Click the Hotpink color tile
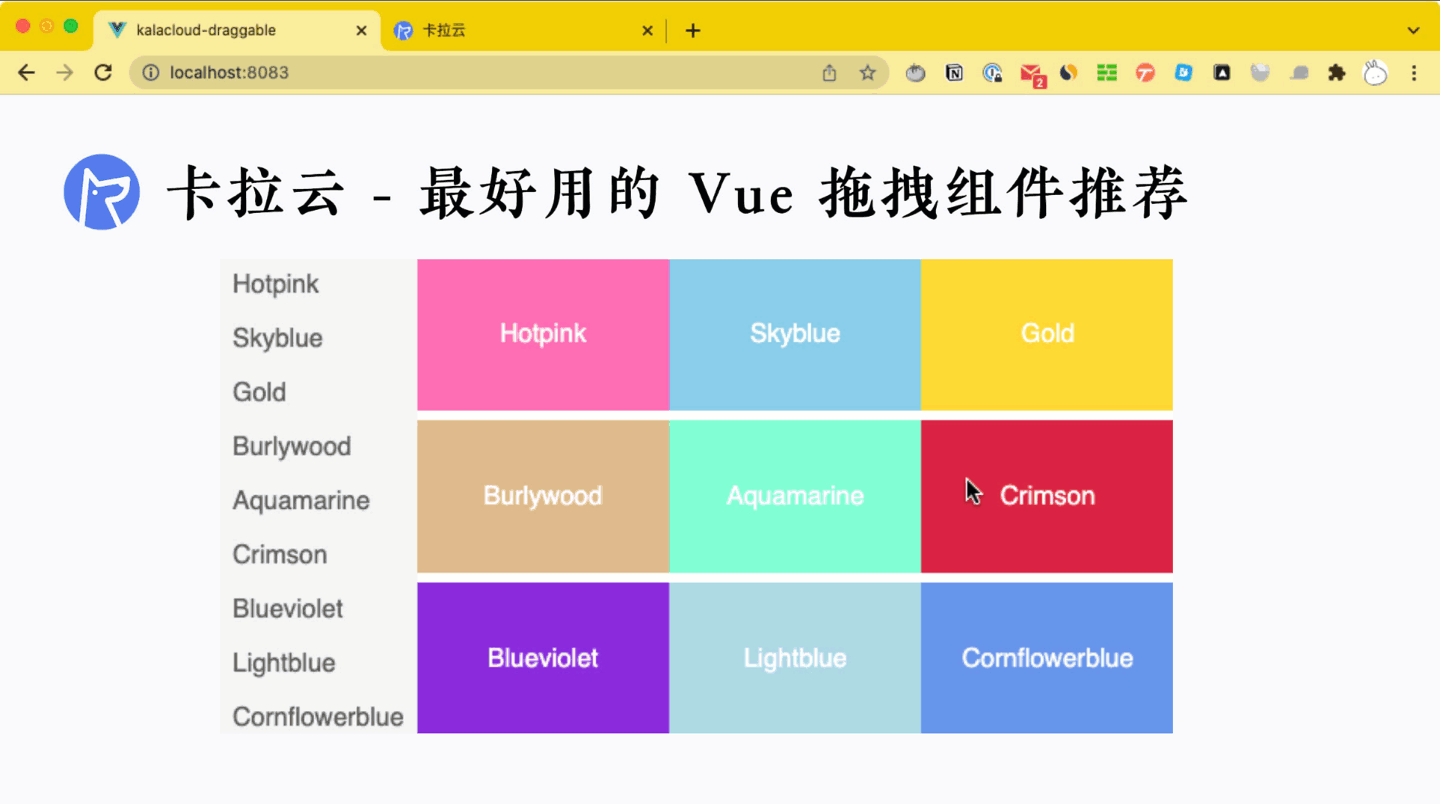This screenshot has height=804, width=1440. [543, 334]
